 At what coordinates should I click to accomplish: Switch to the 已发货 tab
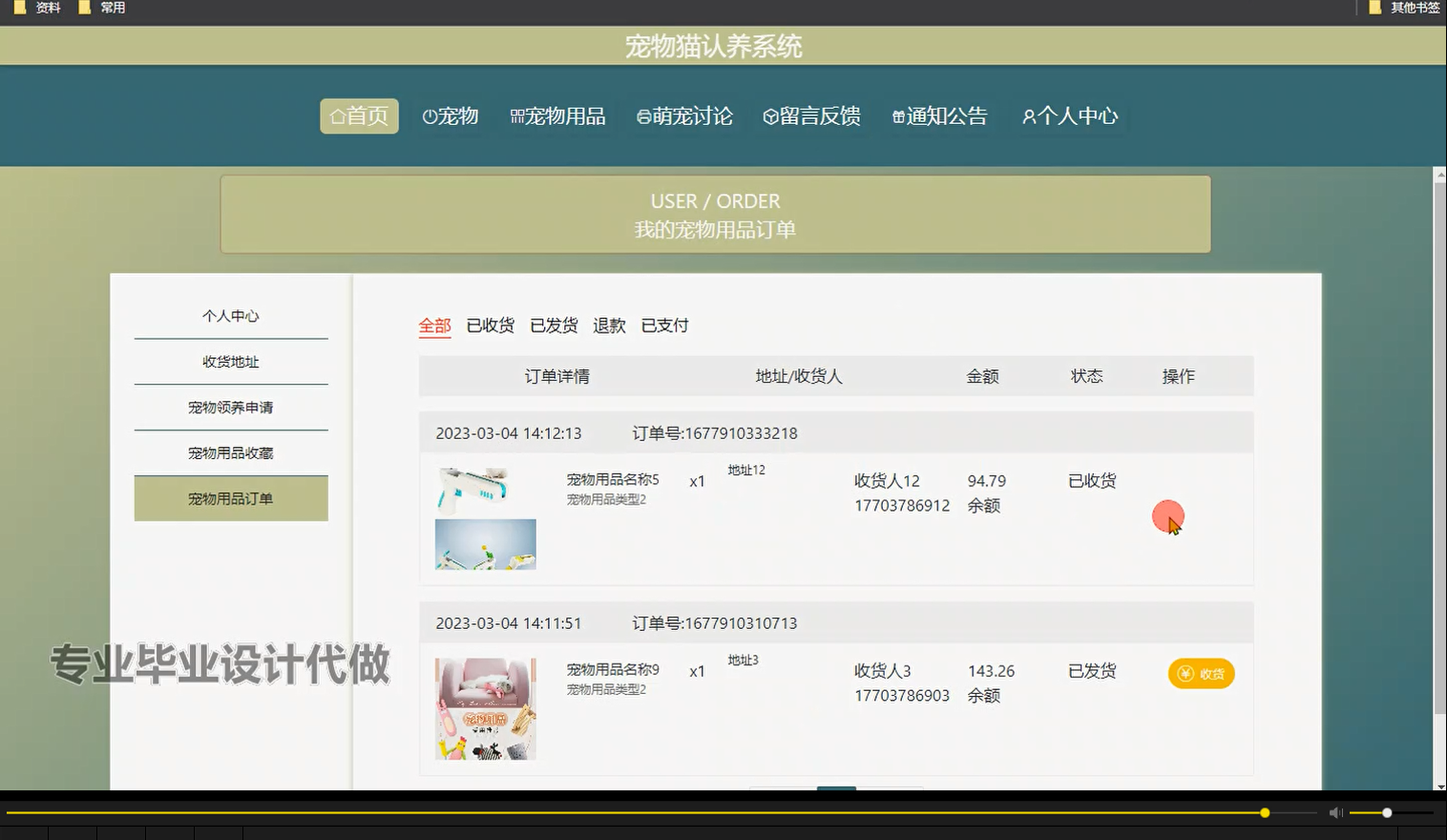point(554,325)
